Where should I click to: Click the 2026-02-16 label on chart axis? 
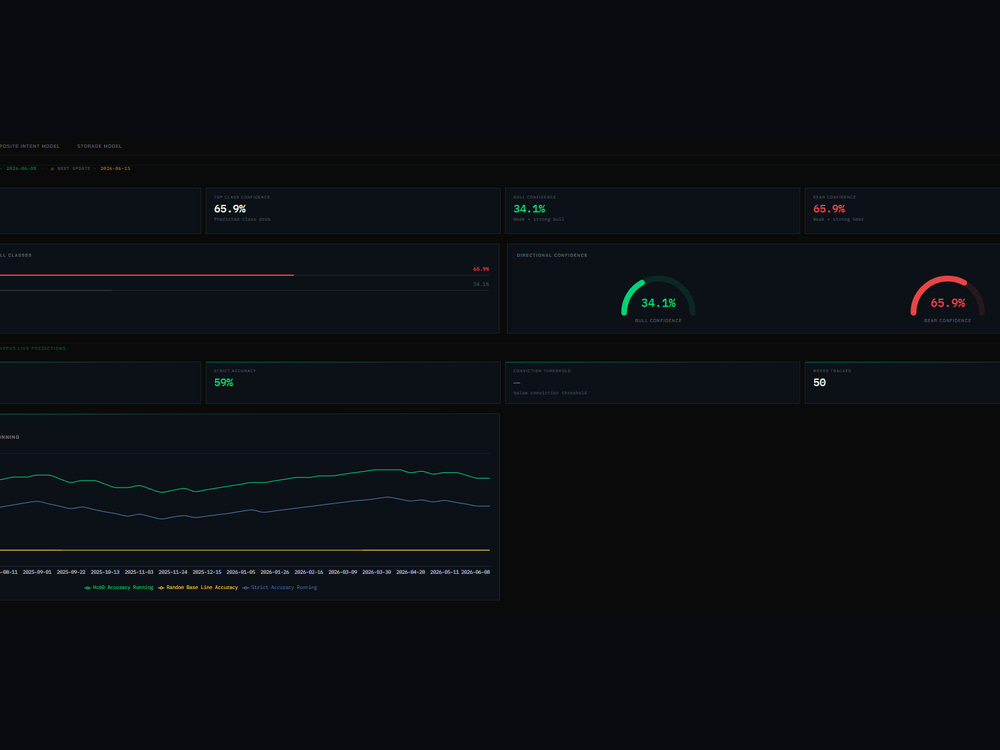click(309, 572)
